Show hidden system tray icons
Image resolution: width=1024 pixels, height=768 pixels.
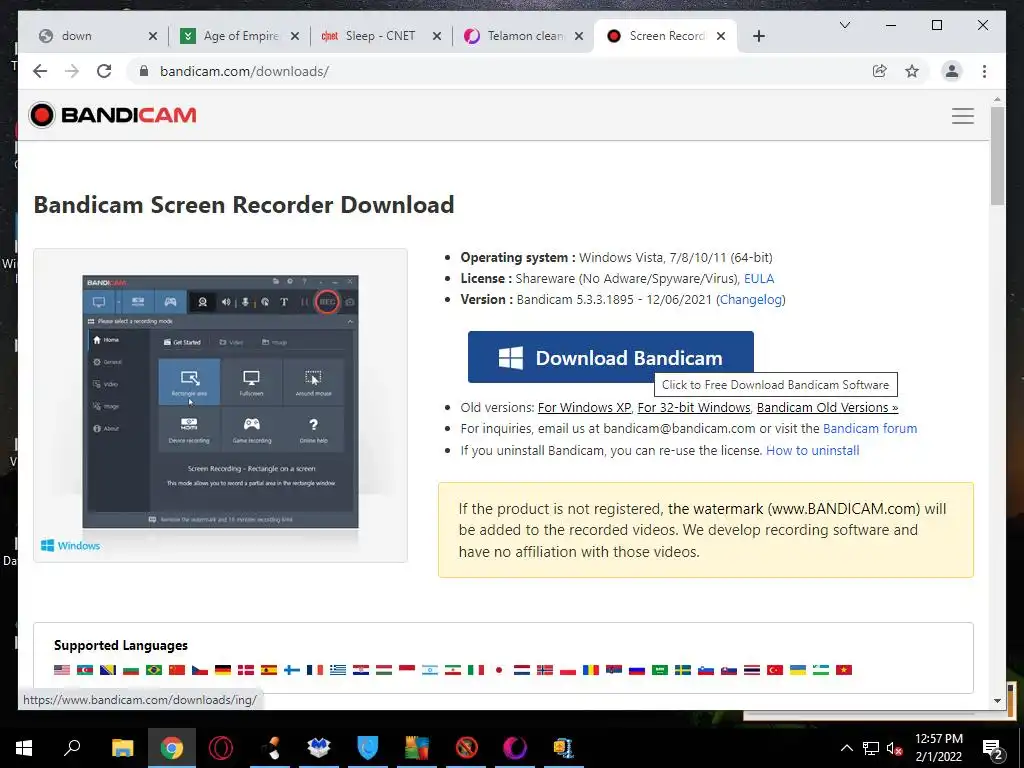point(846,748)
